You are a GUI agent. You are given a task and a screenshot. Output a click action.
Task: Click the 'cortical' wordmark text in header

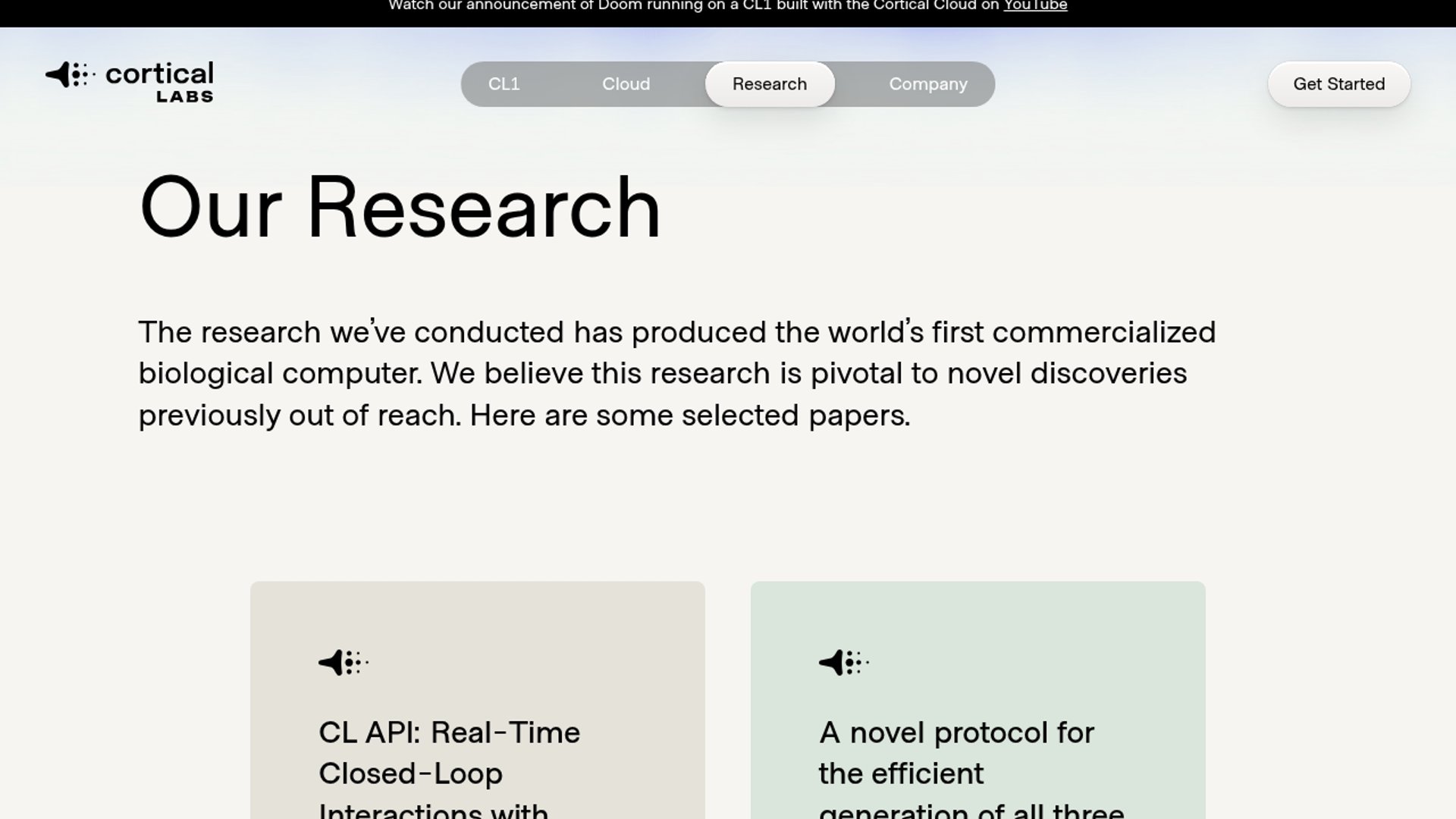pos(159,74)
